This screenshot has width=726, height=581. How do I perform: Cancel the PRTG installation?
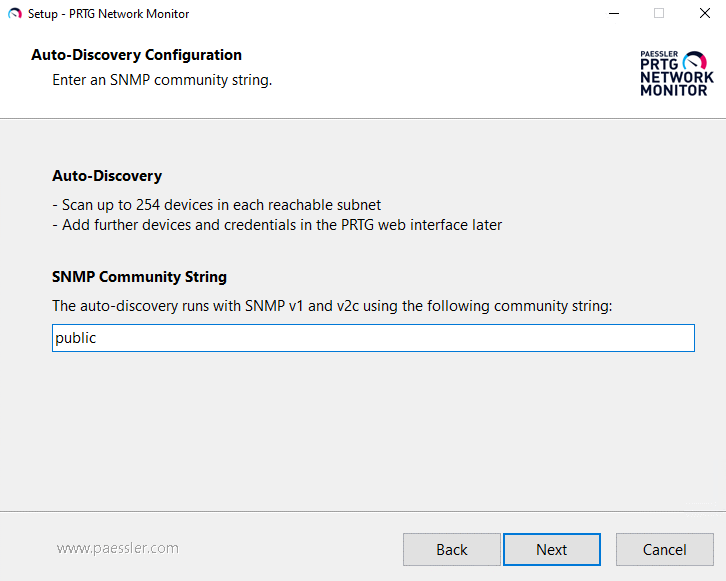[x=664, y=549]
